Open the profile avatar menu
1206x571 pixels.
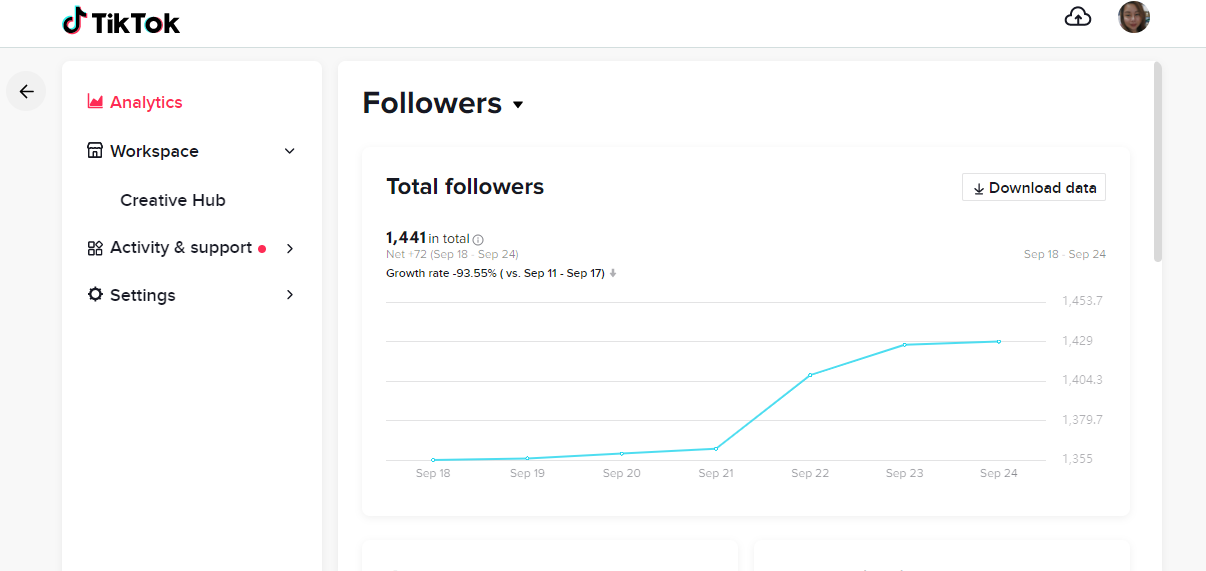[1133, 17]
